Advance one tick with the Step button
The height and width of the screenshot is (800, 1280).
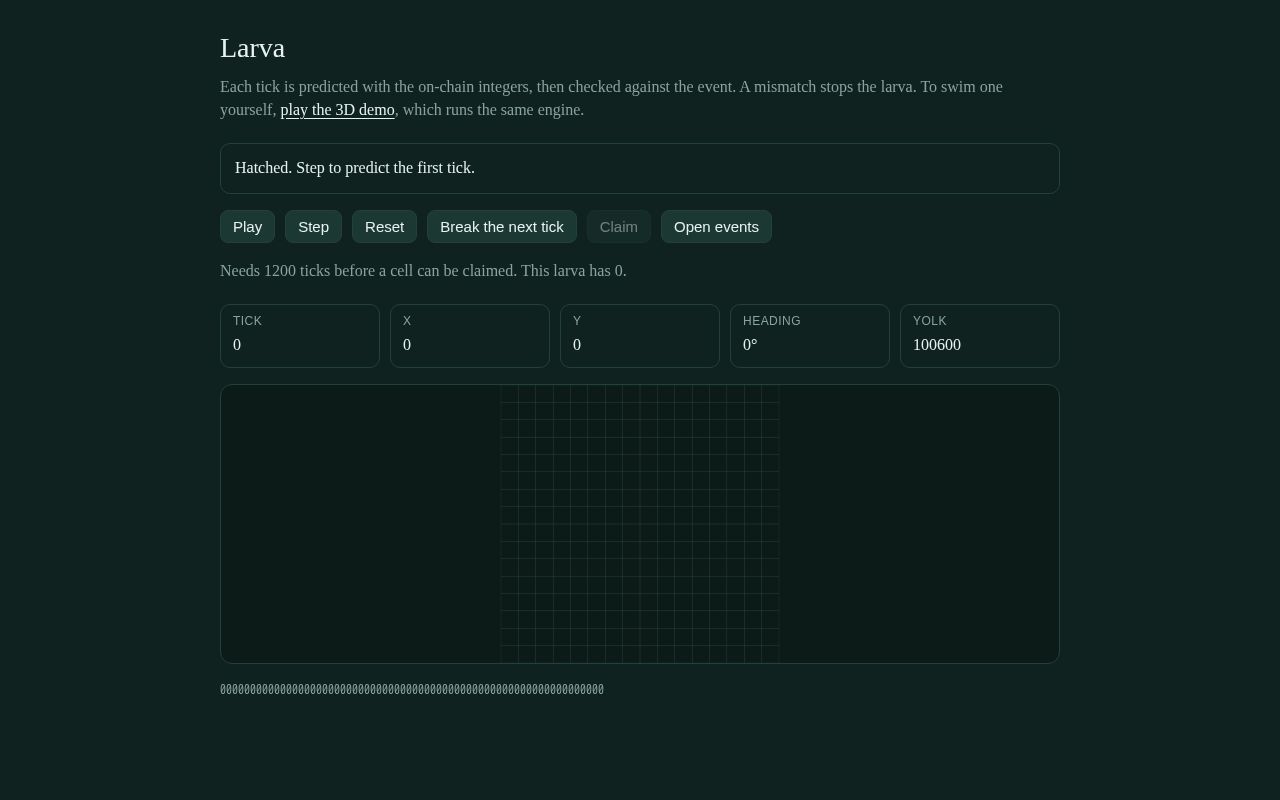pyautogui.click(x=313, y=227)
